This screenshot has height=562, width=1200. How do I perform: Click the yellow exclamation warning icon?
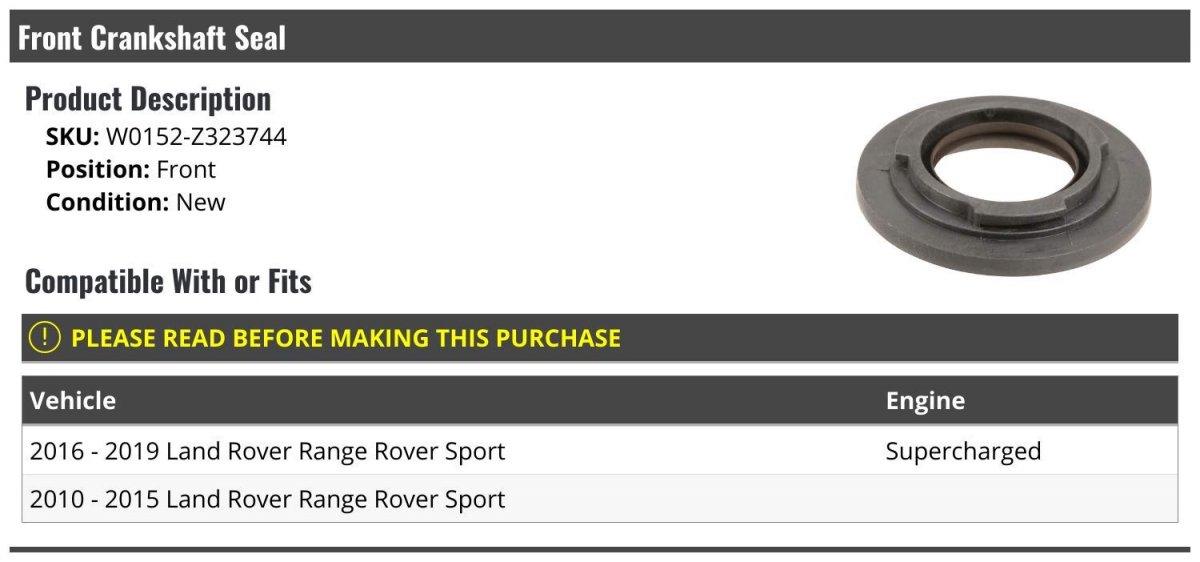point(45,338)
